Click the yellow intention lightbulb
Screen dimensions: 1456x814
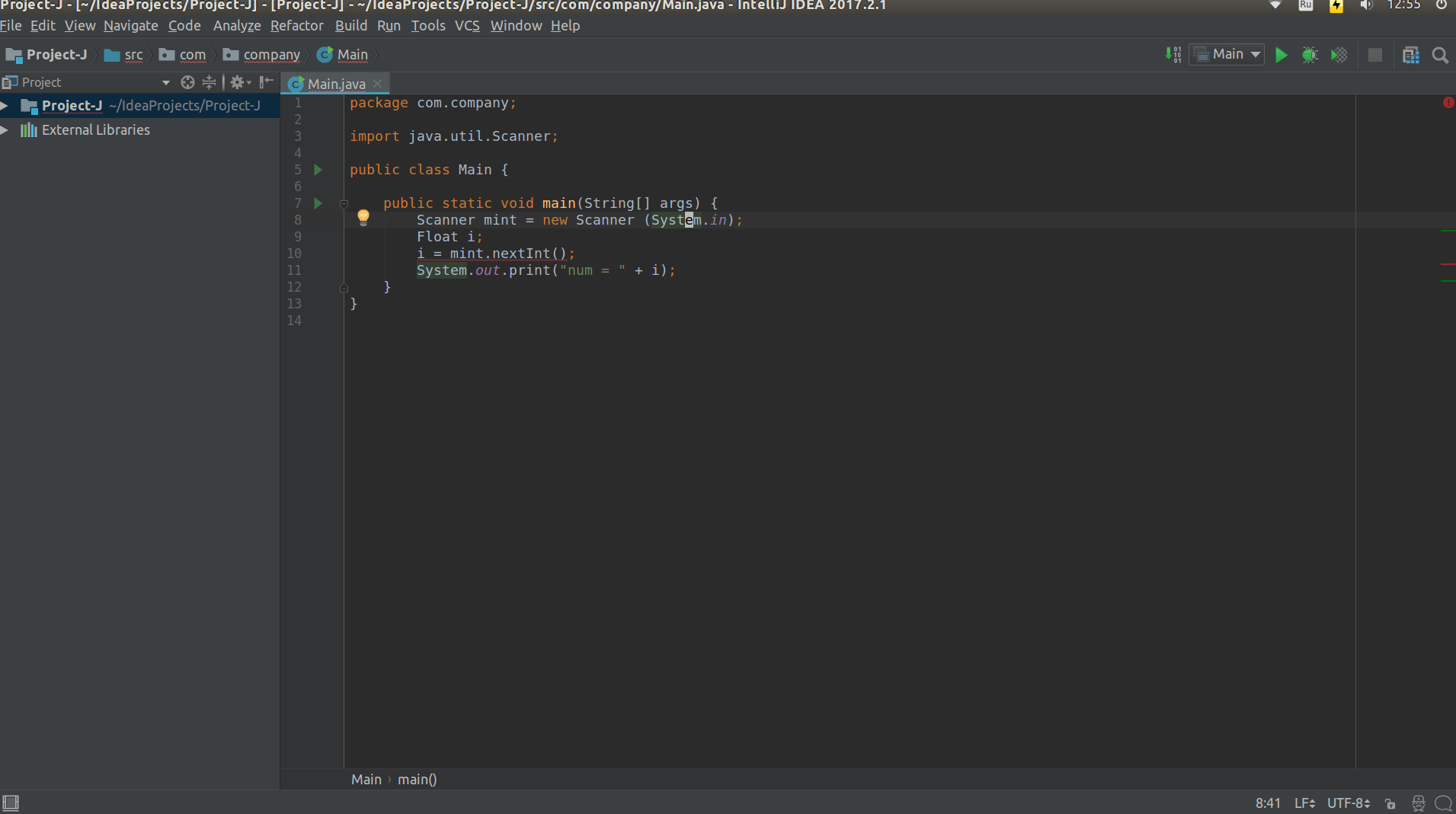363,219
